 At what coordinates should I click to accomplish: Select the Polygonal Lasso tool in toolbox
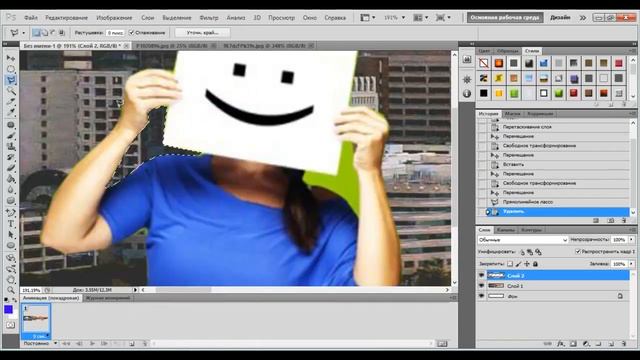[11, 80]
